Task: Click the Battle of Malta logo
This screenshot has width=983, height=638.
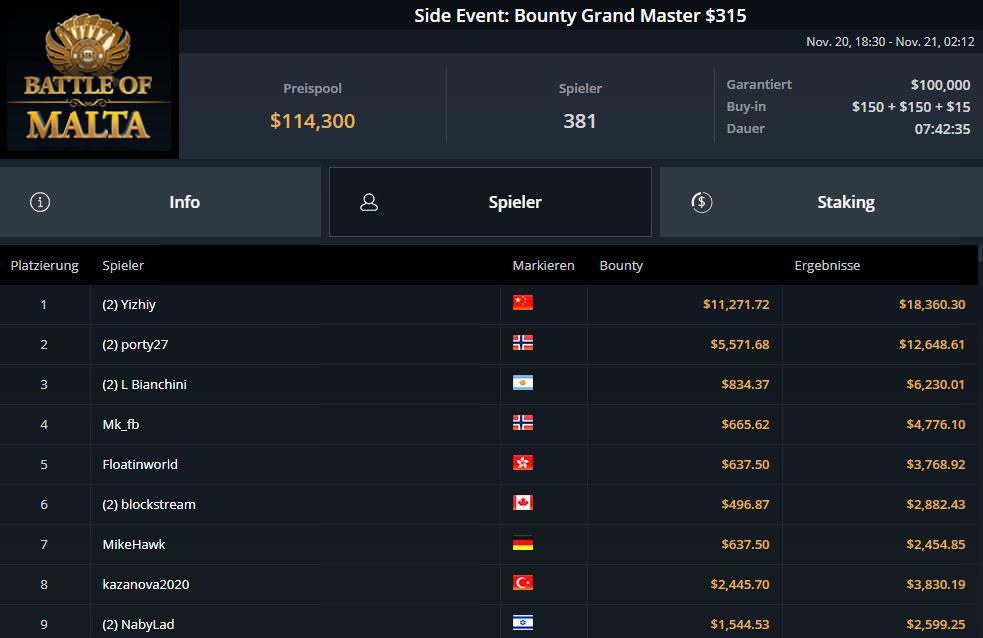Action: (x=89, y=80)
